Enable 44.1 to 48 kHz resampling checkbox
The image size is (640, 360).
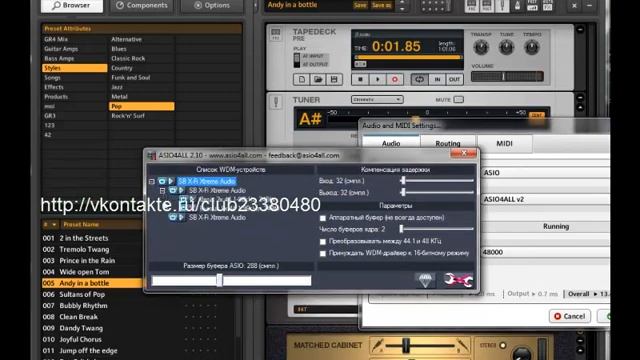(x=323, y=242)
